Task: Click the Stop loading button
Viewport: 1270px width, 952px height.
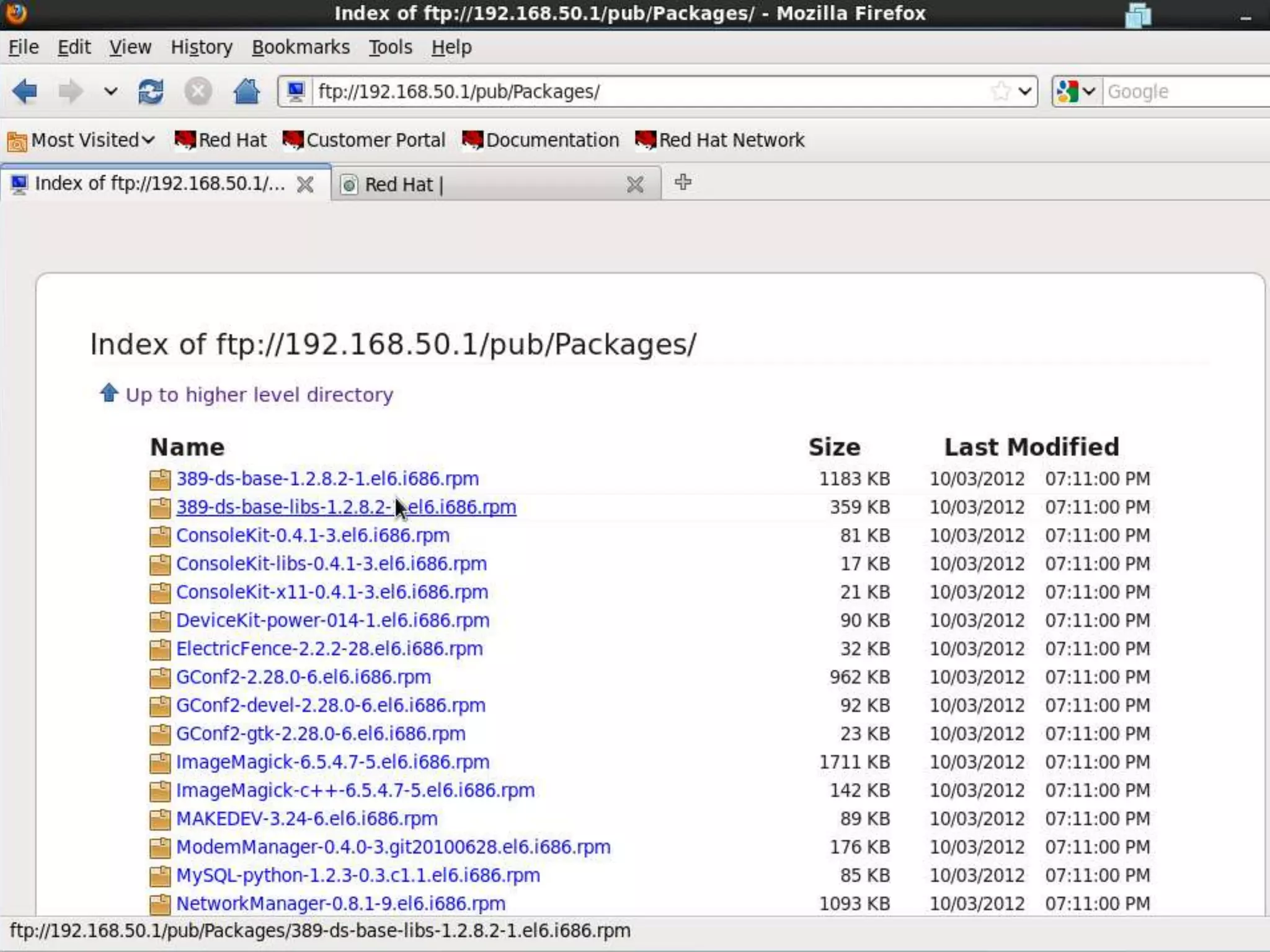Action: [x=198, y=92]
